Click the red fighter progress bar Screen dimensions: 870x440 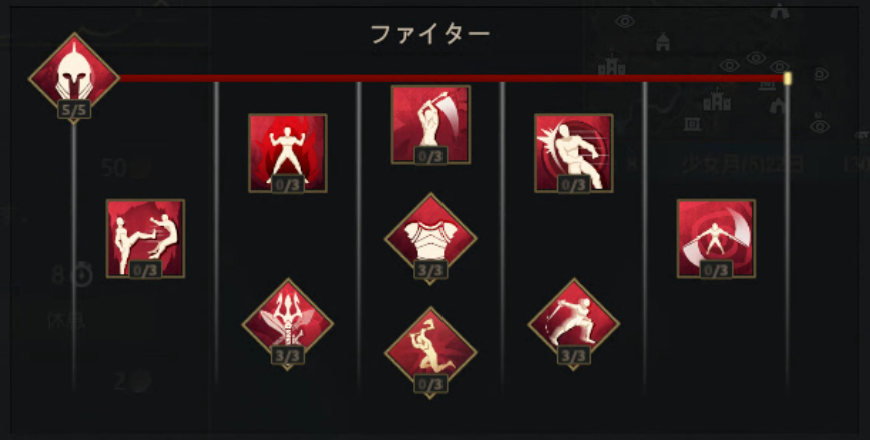[451, 78]
